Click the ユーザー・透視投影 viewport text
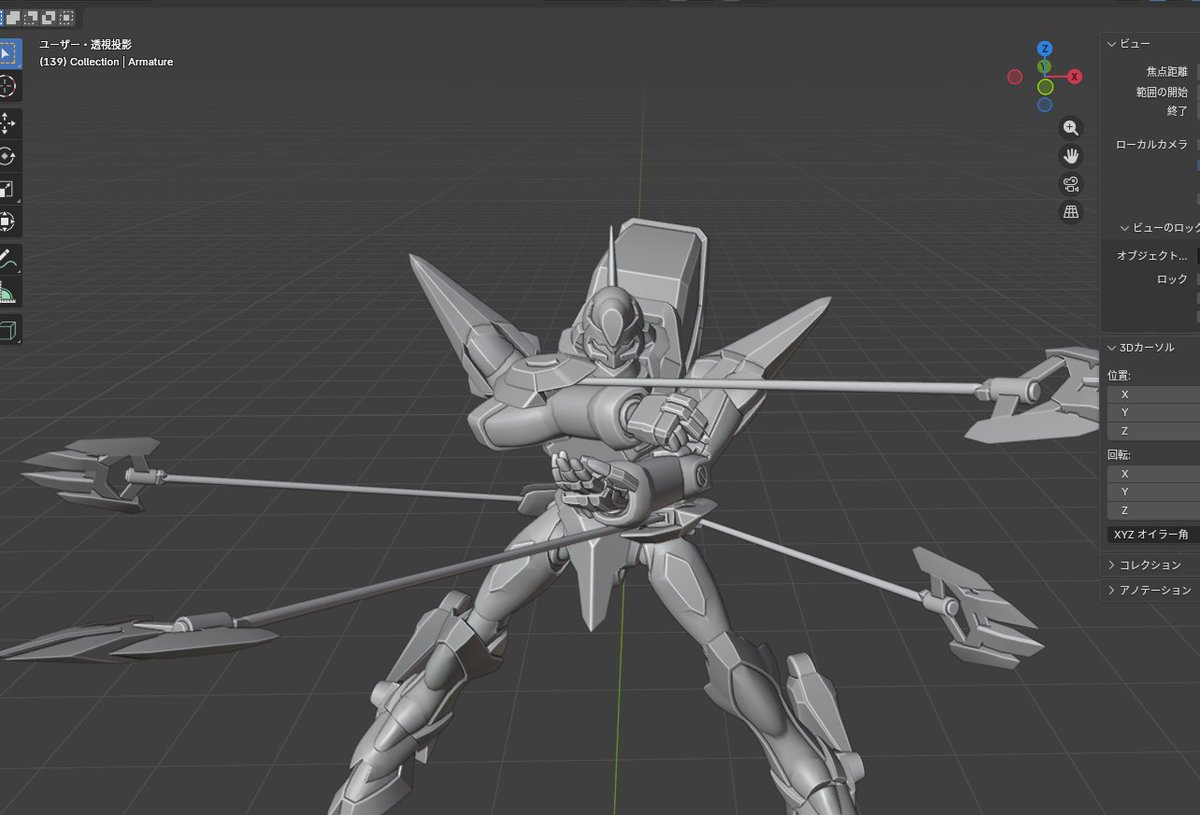 86,45
